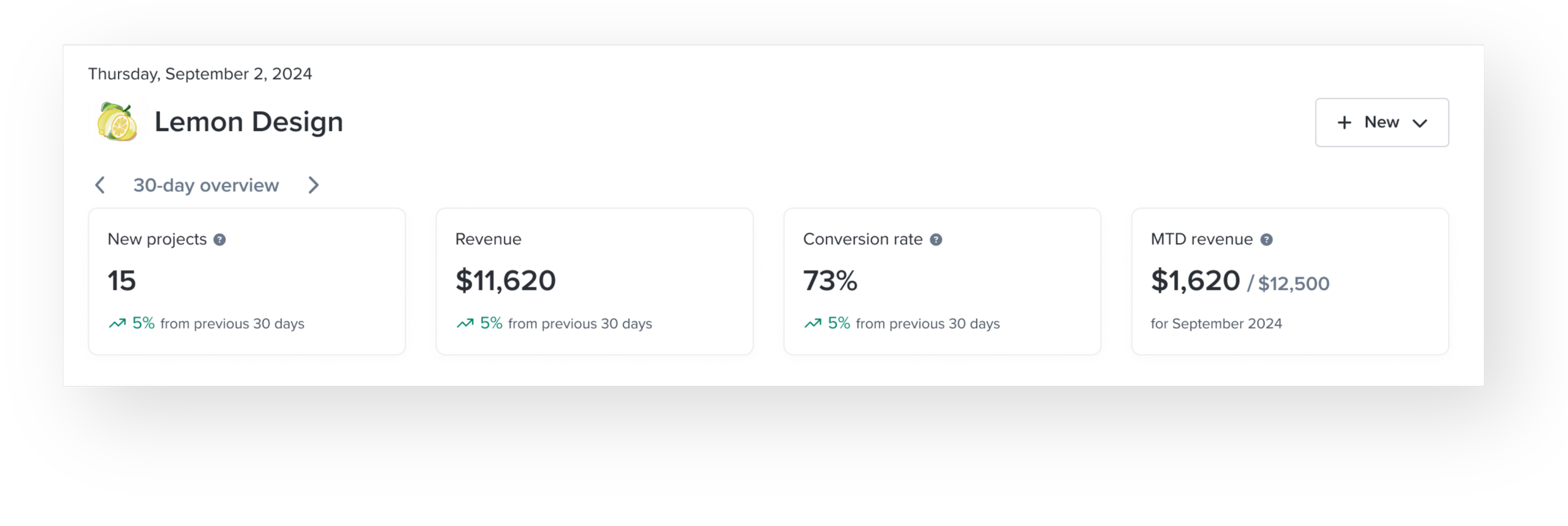Click the 73% conversion rate value
This screenshot has height=526, width=1568.
tap(830, 281)
